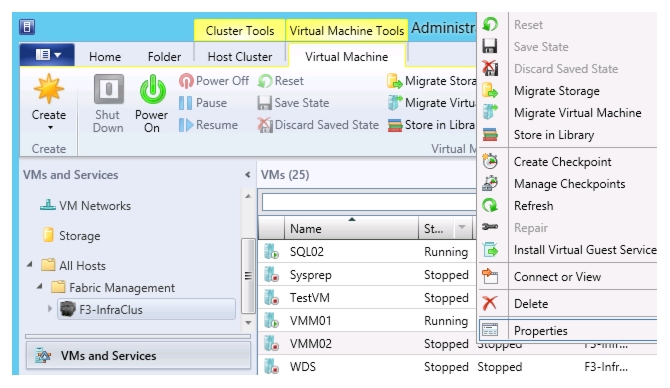Screen dimensions: 670x388
Task: Click Pause in the ribbon
Action: click(203, 103)
